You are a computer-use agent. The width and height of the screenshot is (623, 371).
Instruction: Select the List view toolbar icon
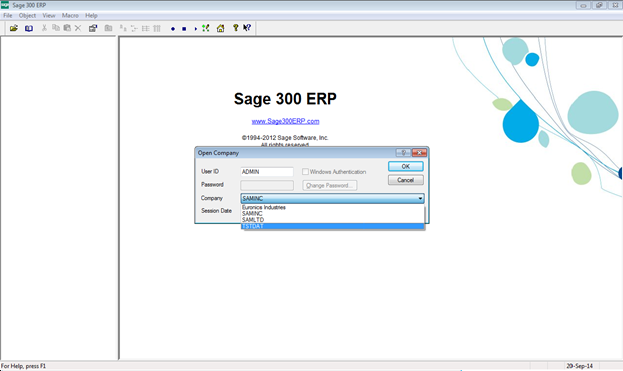point(145,28)
